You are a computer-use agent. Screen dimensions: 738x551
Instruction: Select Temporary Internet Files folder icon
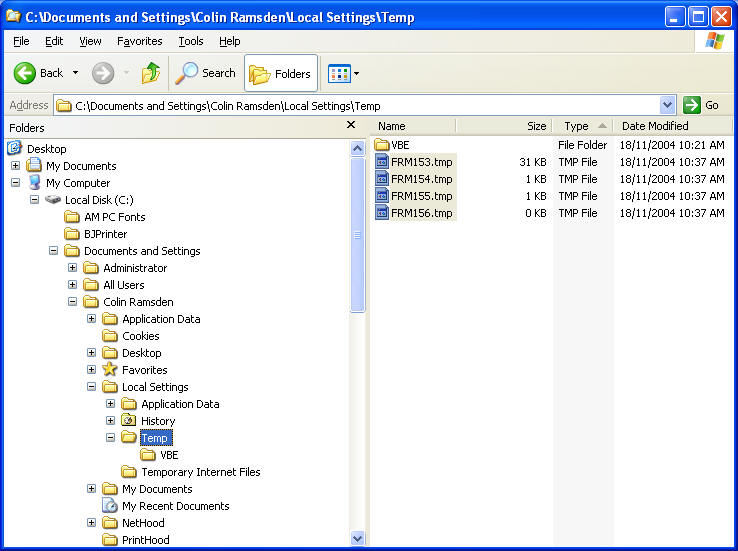[x=128, y=471]
